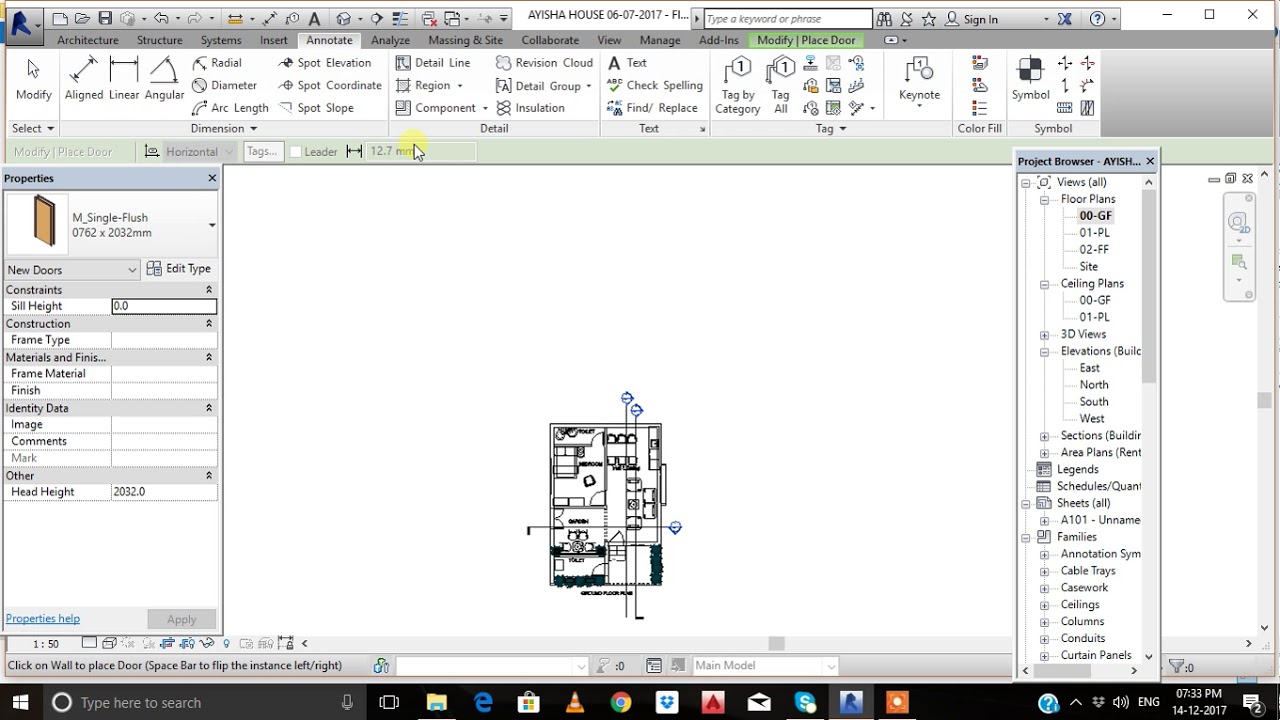The height and width of the screenshot is (720, 1280).
Task: Click Tag All tool
Action: (780, 86)
